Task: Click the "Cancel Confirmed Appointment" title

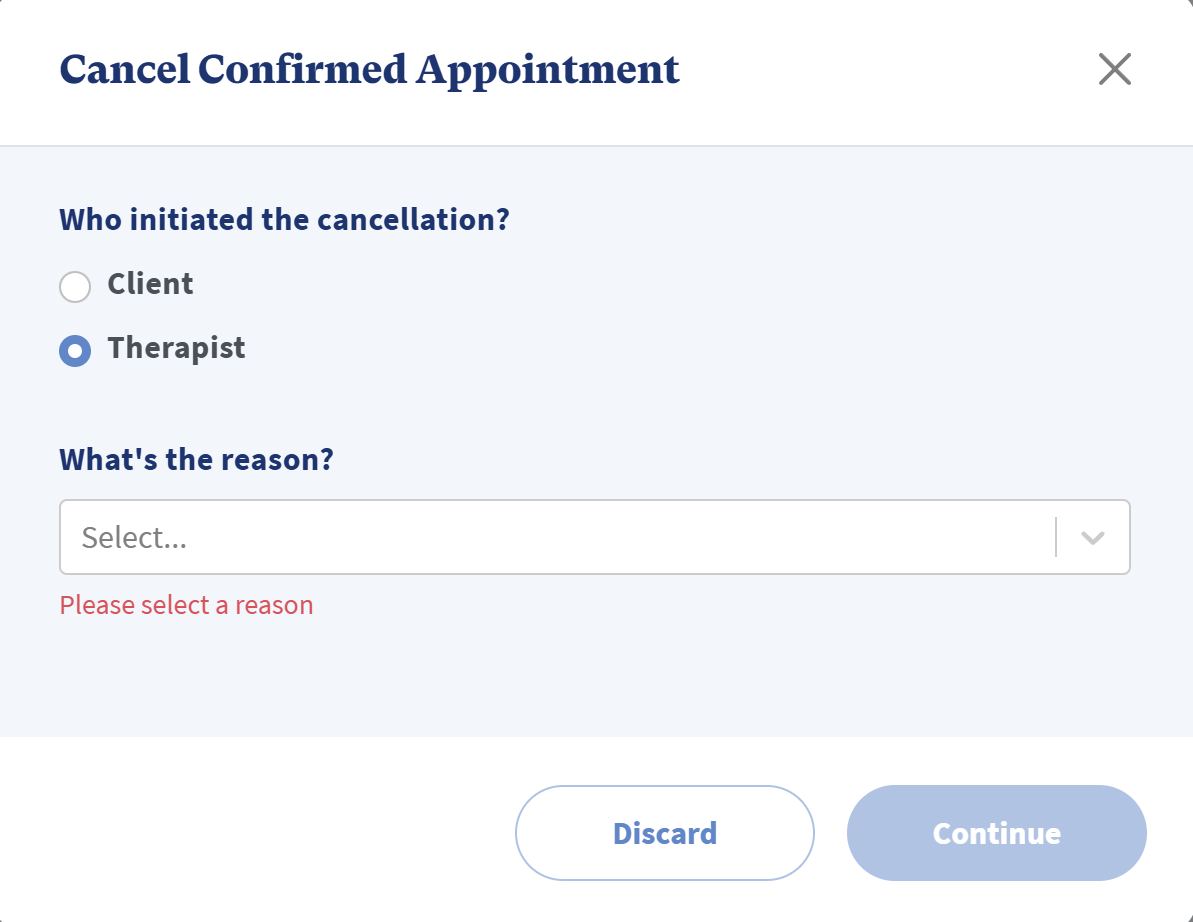Action: pos(369,69)
